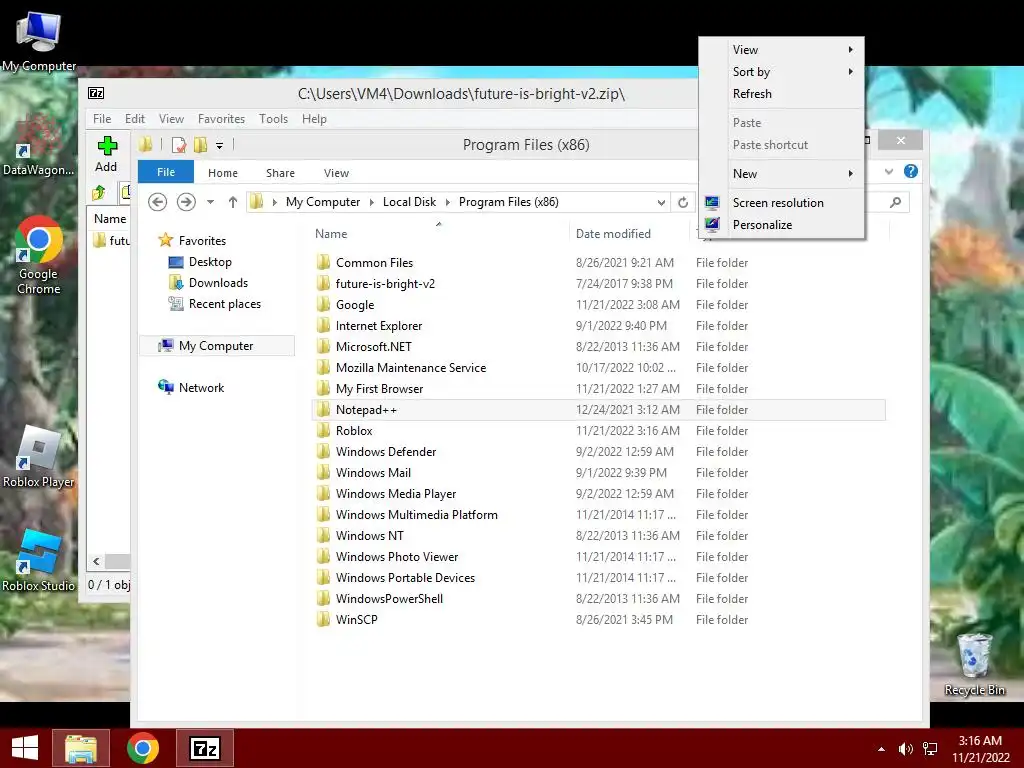Open 7-Zip File menu

click(x=102, y=119)
